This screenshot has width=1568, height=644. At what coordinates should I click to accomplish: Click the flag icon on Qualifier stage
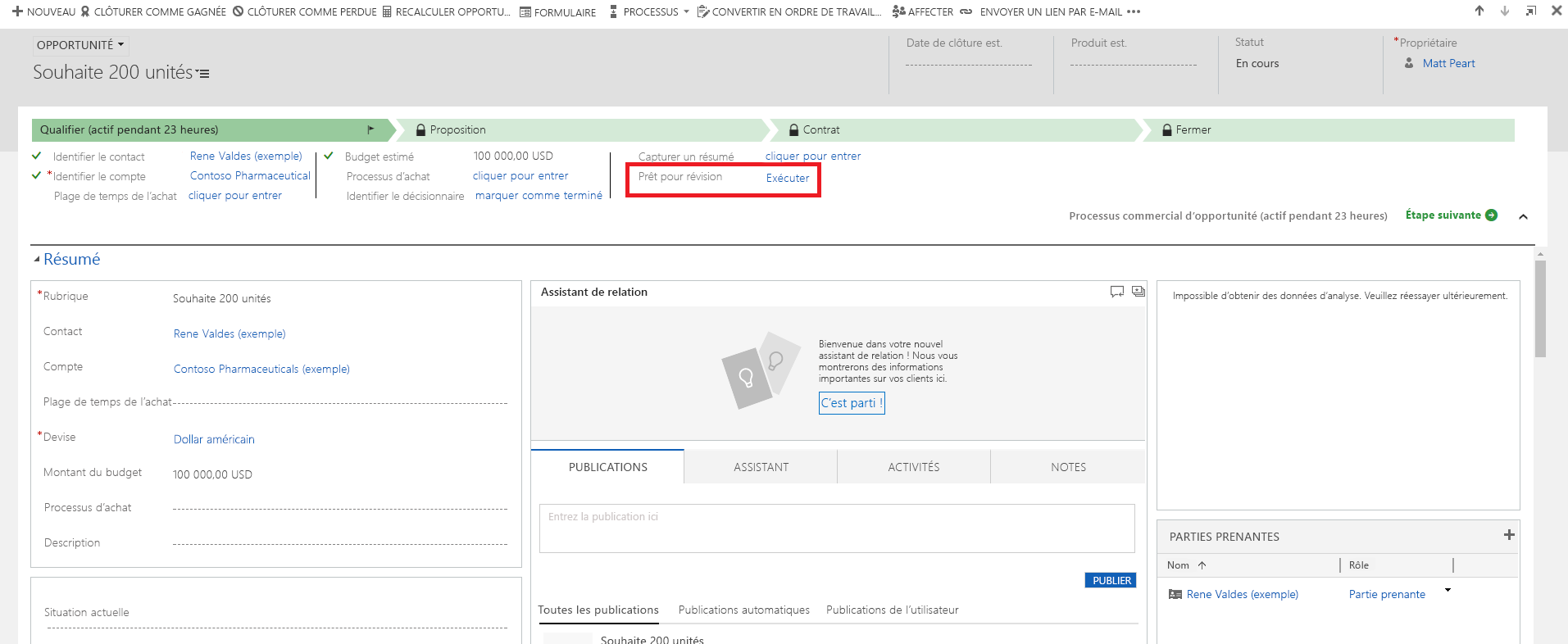pyautogui.click(x=370, y=129)
